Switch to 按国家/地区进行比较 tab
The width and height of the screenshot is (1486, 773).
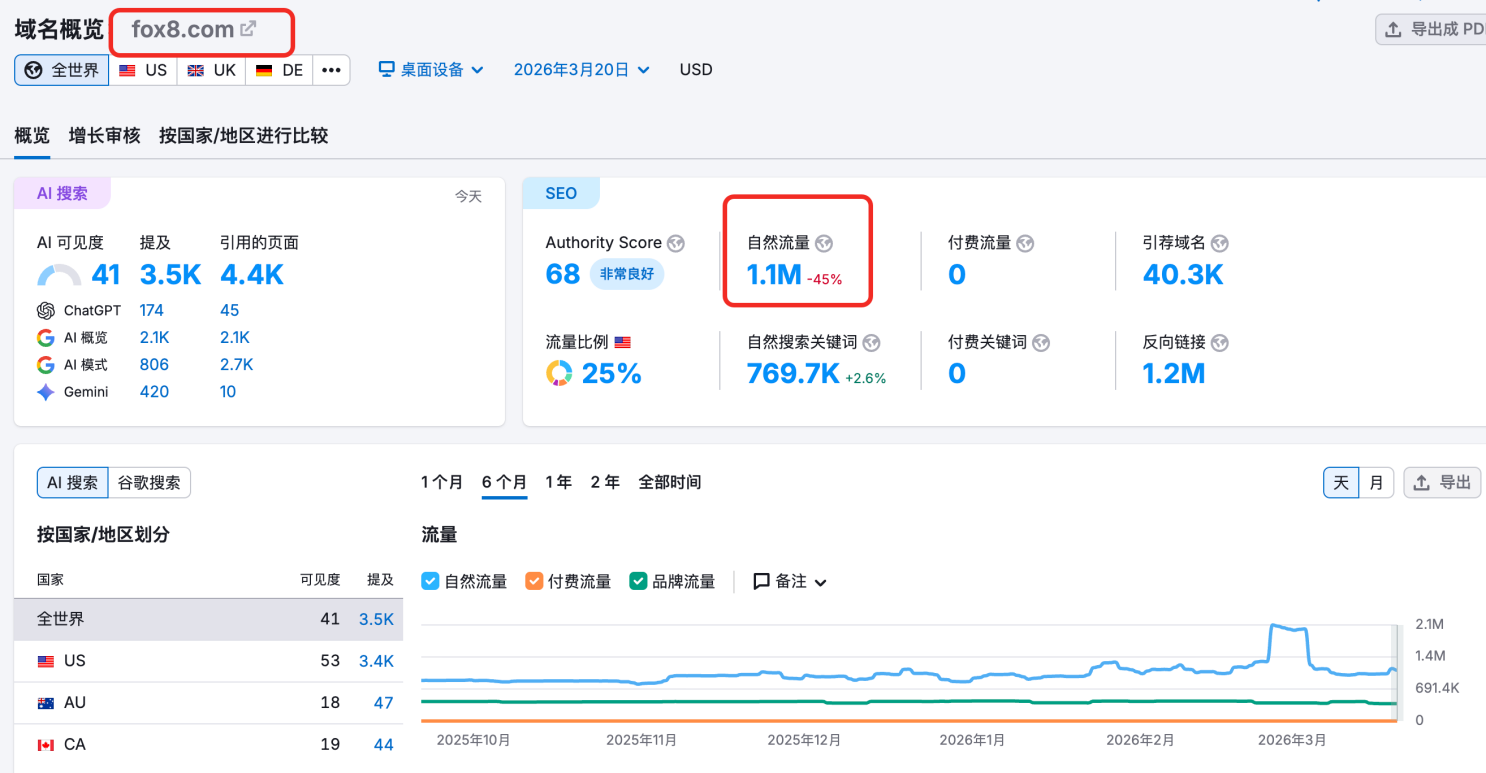(x=243, y=136)
